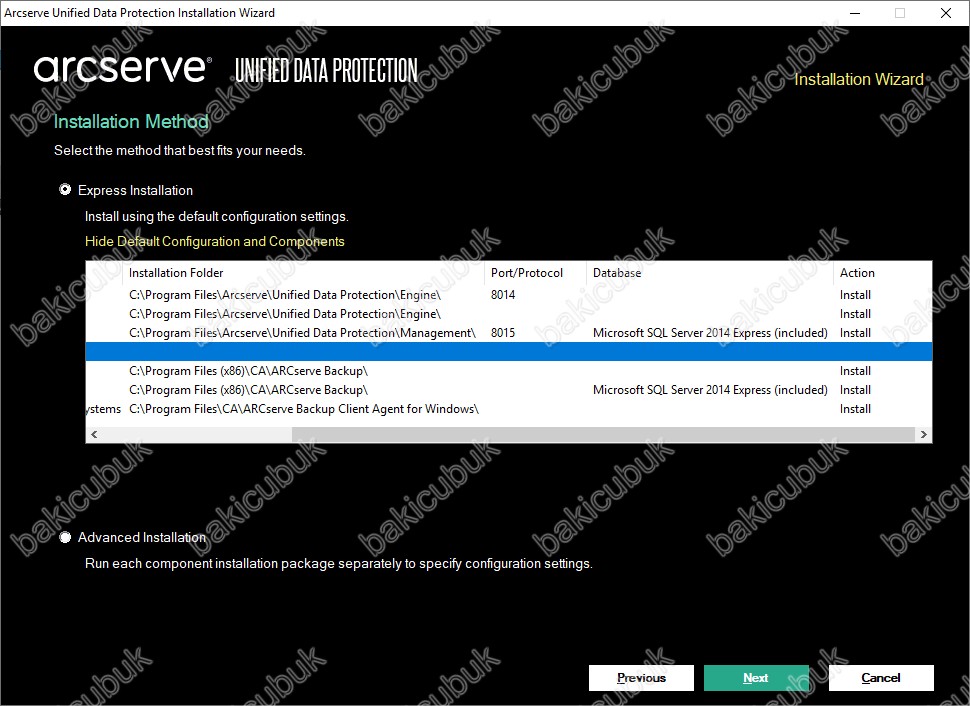Click the horizontal scrollbar right arrow
Viewport: 970px width, 706px height.
(923, 434)
